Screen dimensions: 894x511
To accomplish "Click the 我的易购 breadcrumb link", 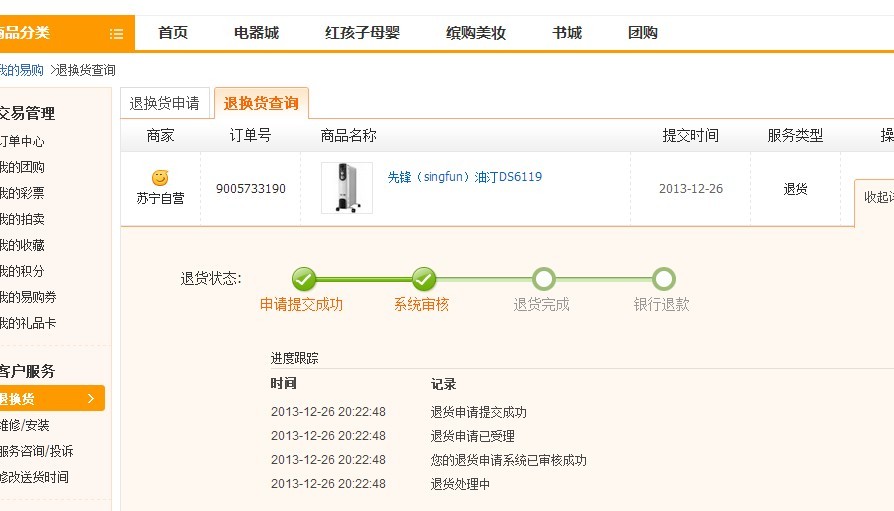I will 21,70.
